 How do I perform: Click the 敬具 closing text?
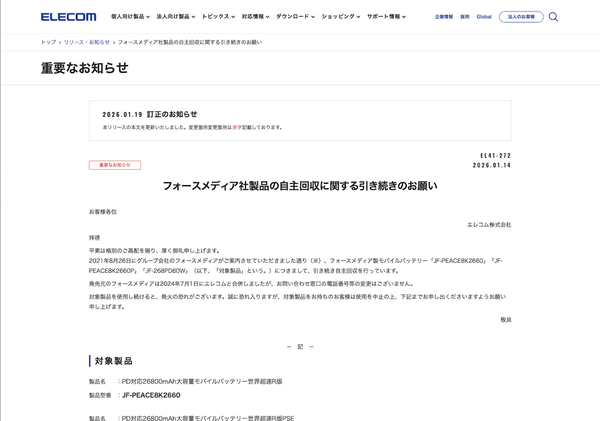[x=506, y=320]
